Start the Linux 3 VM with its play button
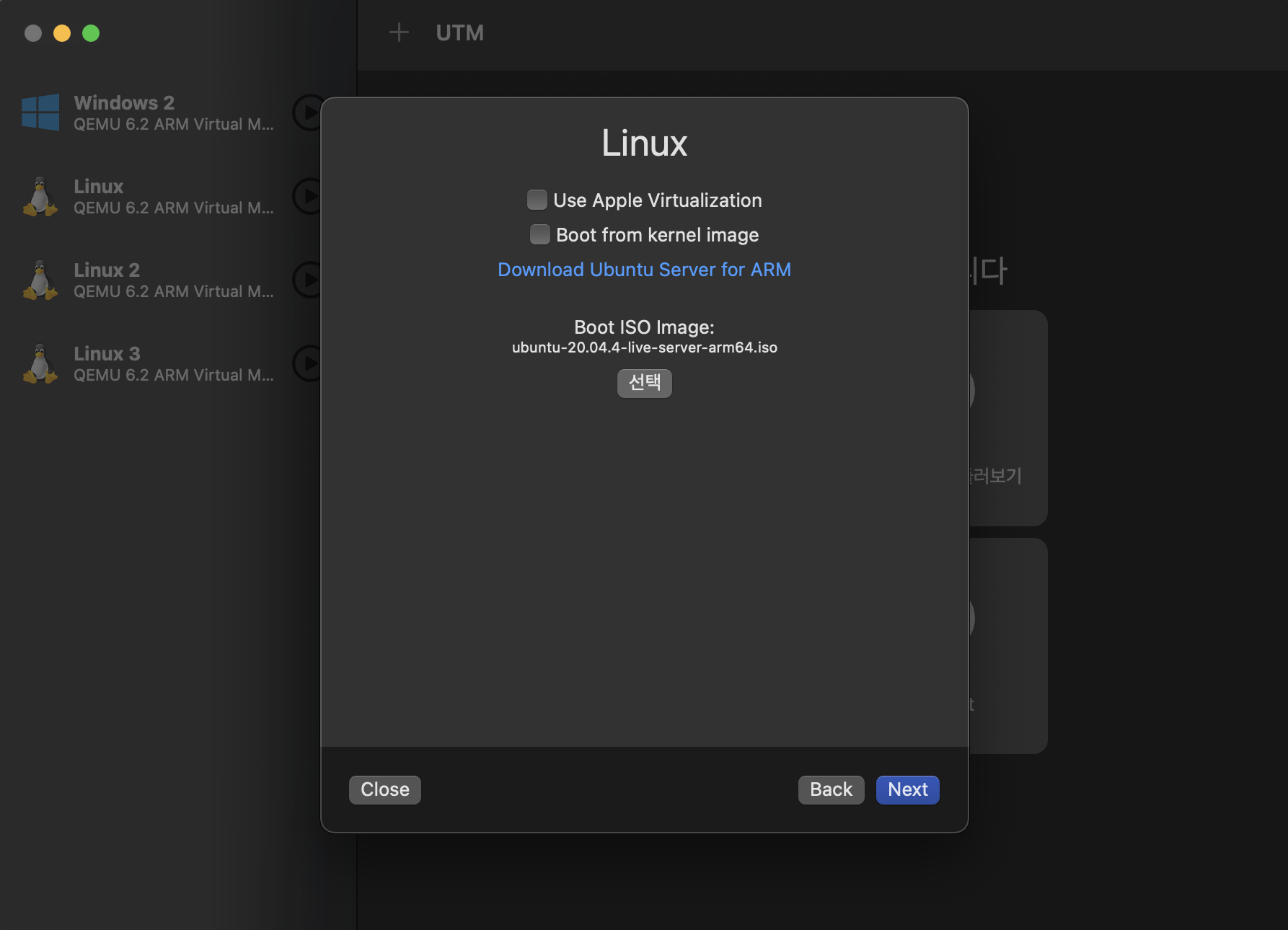Viewport: 1288px width, 930px height. pos(309,363)
